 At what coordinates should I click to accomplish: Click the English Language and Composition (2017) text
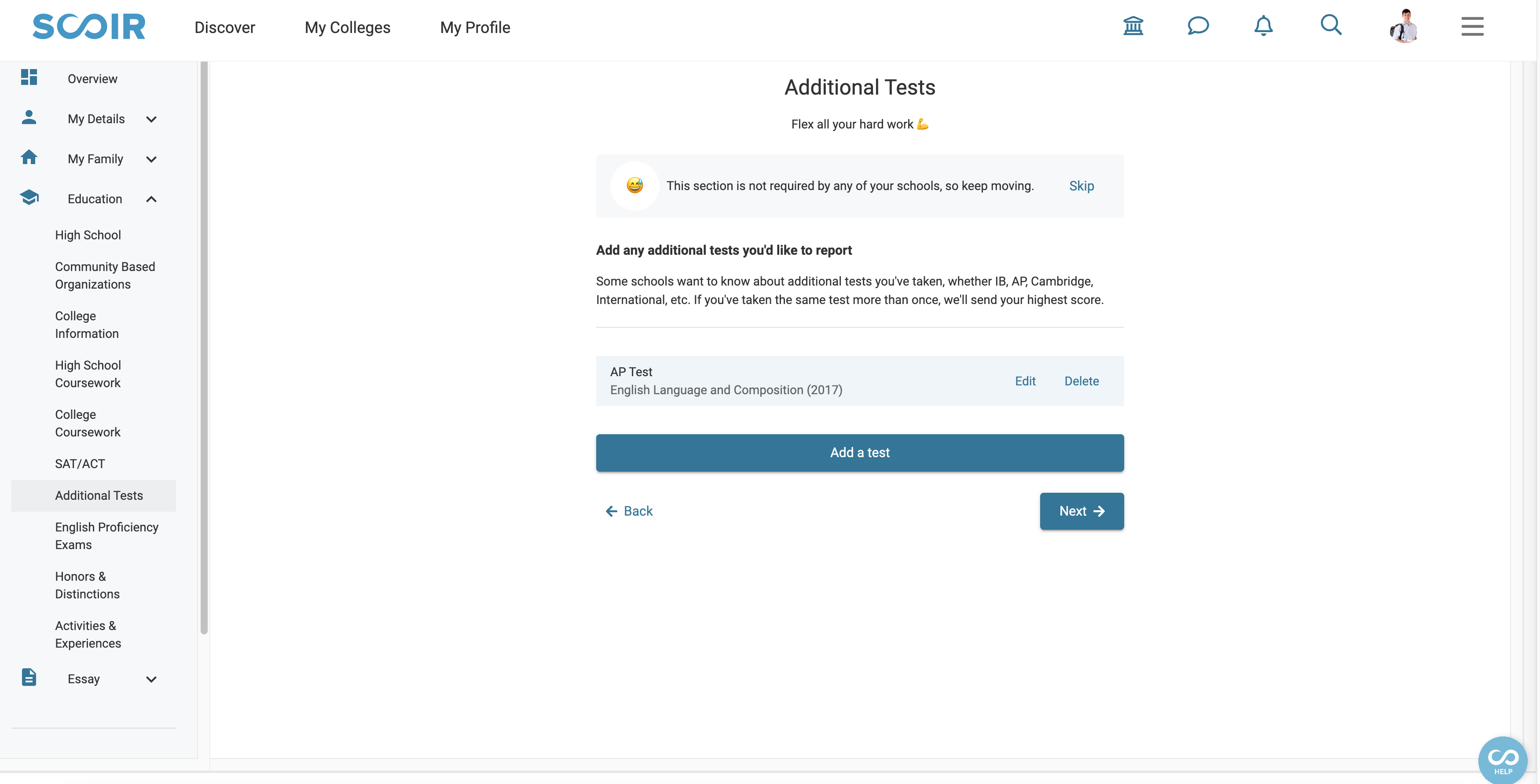(726, 390)
